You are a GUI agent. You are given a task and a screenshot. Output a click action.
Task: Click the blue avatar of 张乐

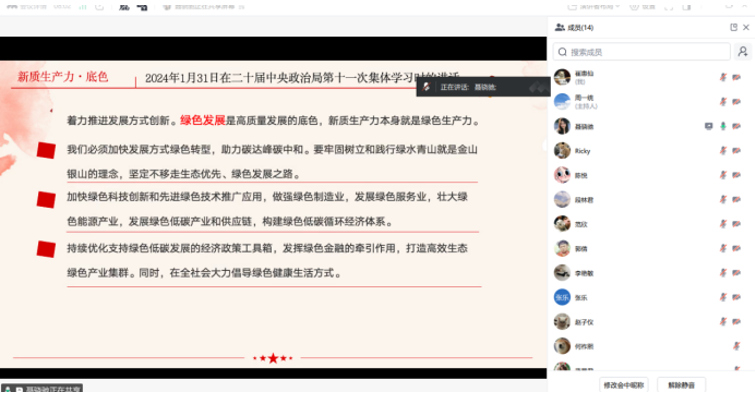(562, 297)
